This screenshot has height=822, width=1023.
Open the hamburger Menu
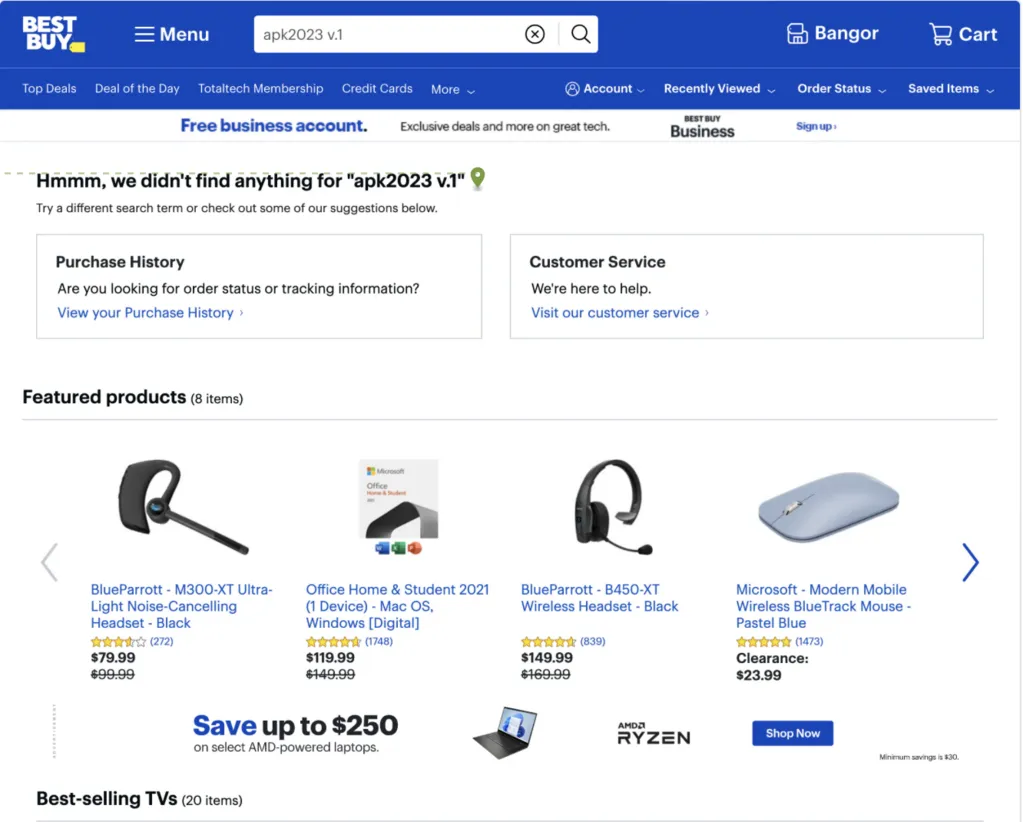(x=171, y=34)
